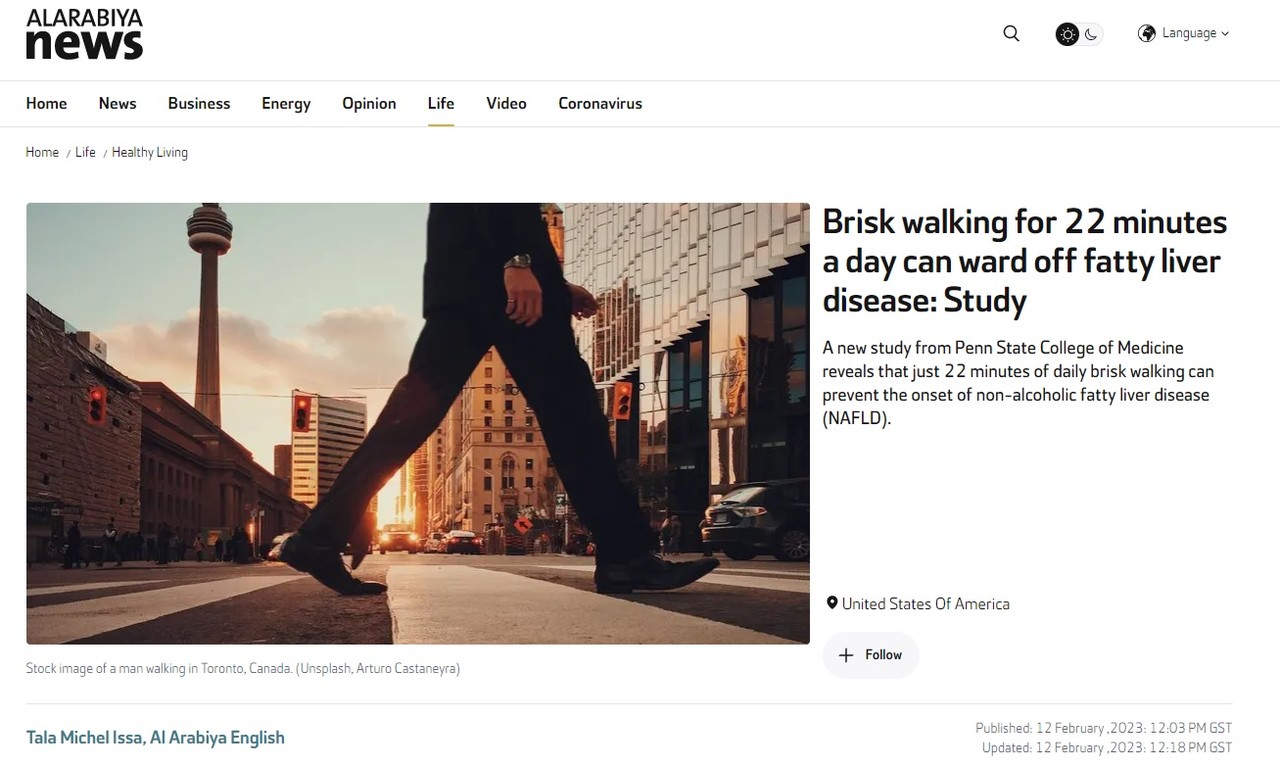This screenshot has width=1280, height=767.
Task: Click the location pin icon
Action: [831, 603]
